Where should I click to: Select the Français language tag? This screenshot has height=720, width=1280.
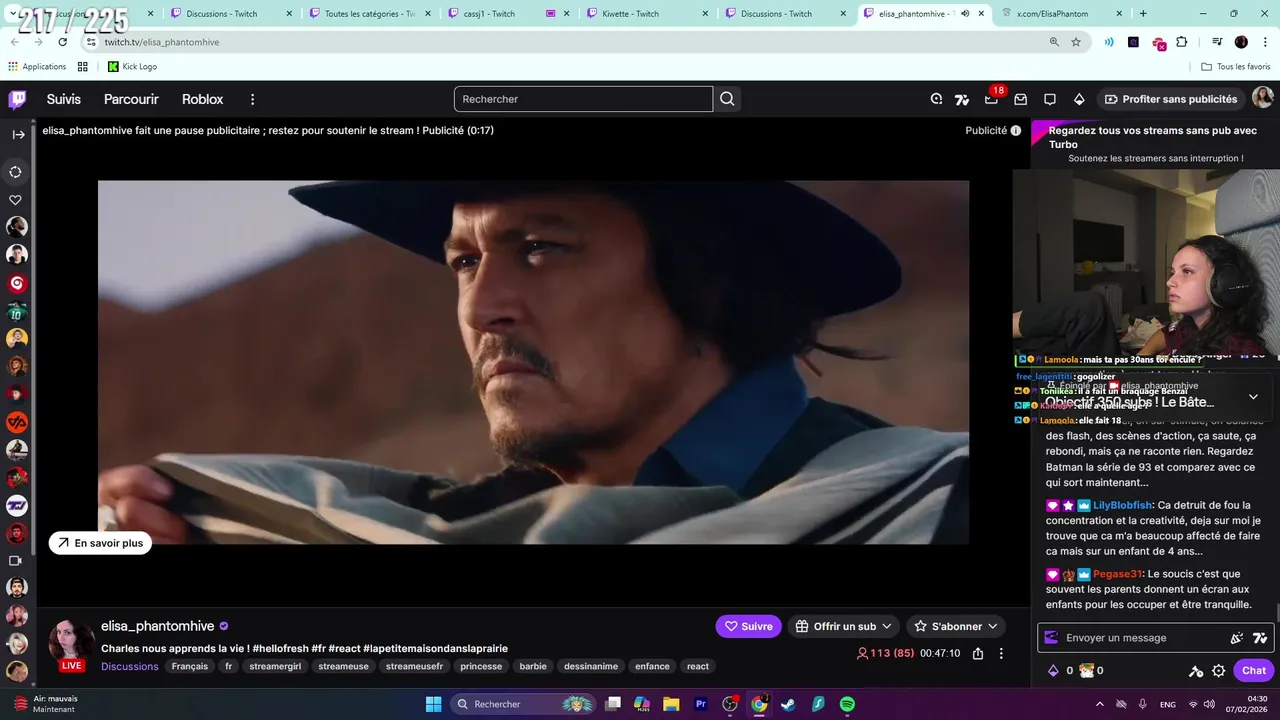tap(190, 666)
